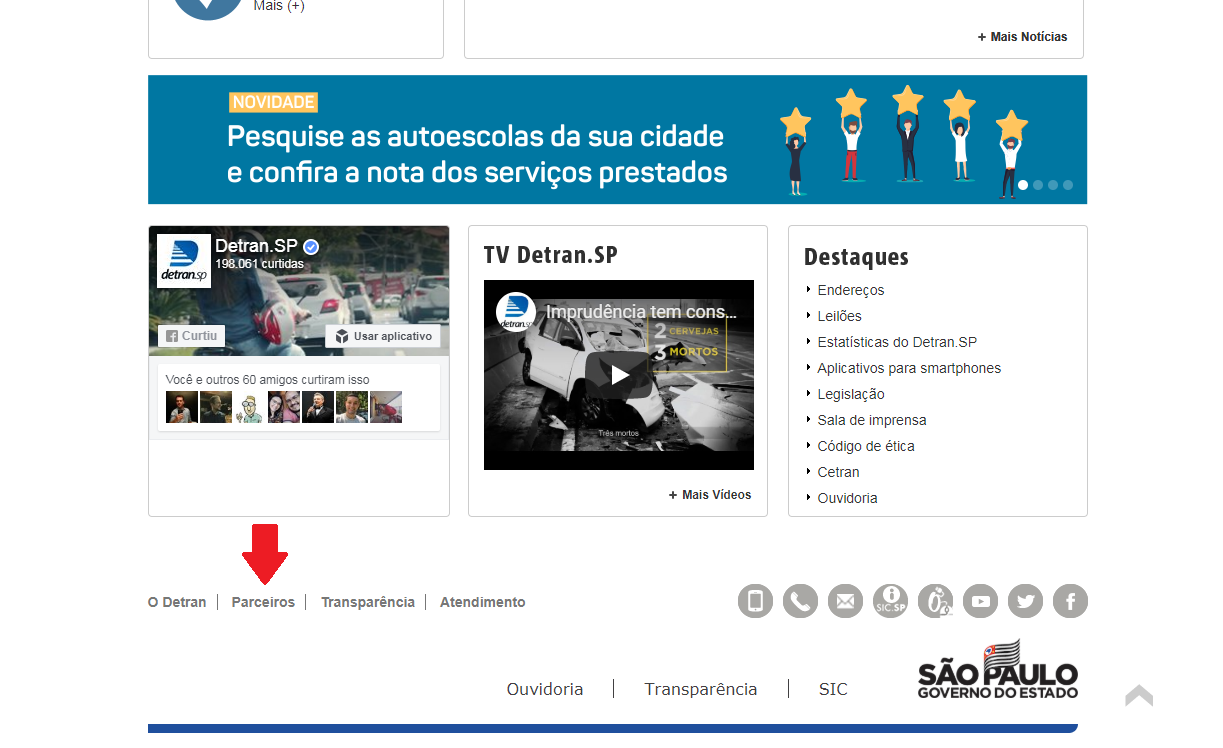Open the O Detran footer menu

pyautogui.click(x=177, y=602)
